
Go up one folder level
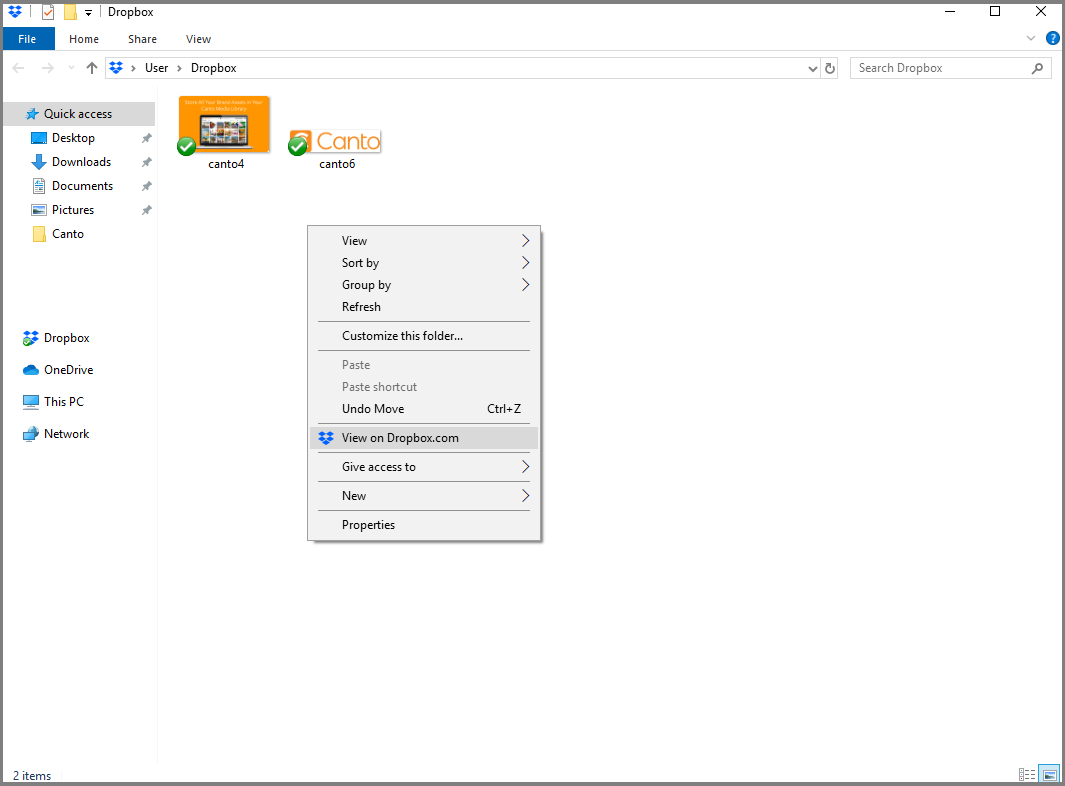coord(92,68)
